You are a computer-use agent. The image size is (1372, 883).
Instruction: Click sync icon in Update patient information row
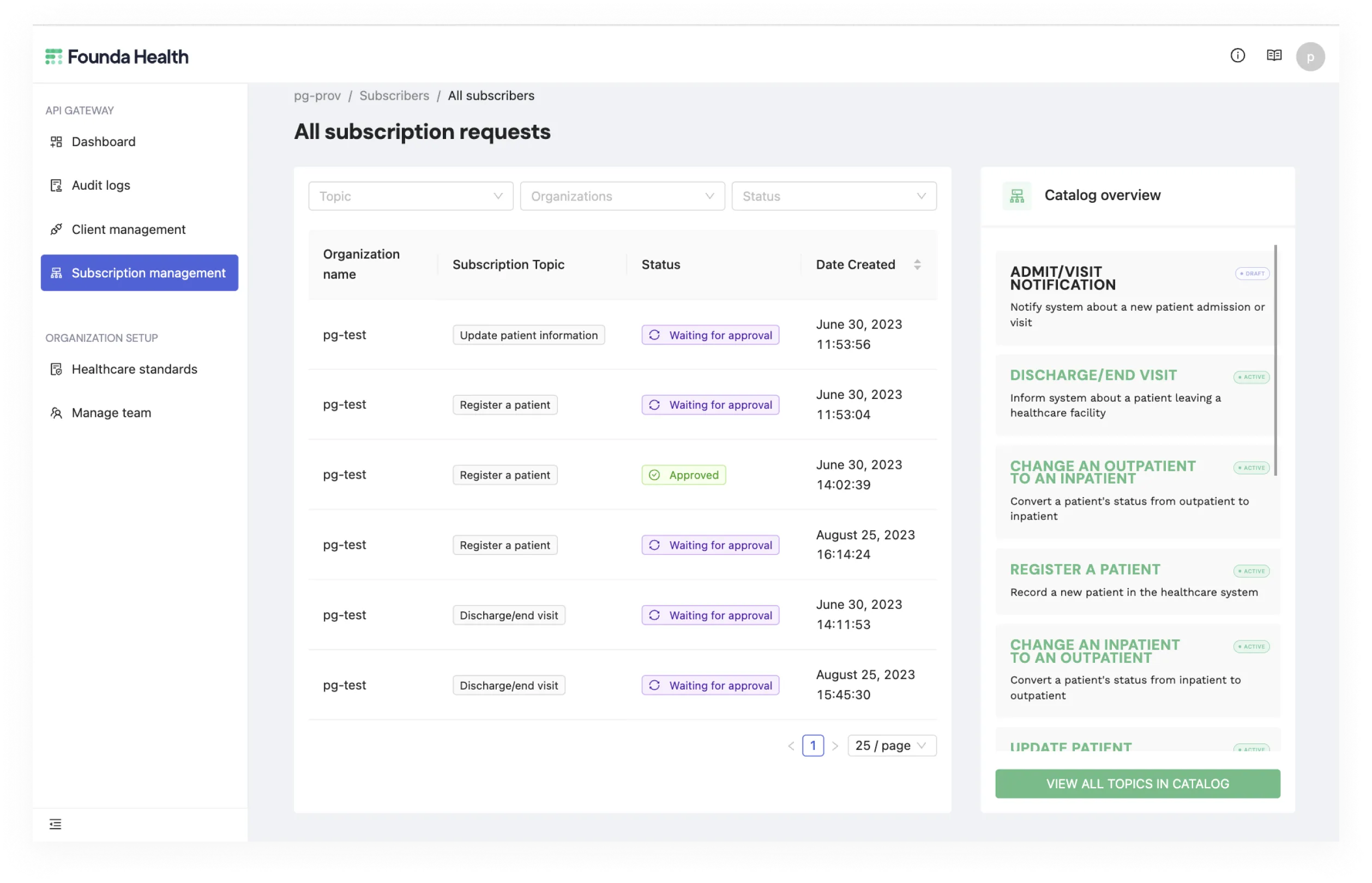(x=654, y=335)
